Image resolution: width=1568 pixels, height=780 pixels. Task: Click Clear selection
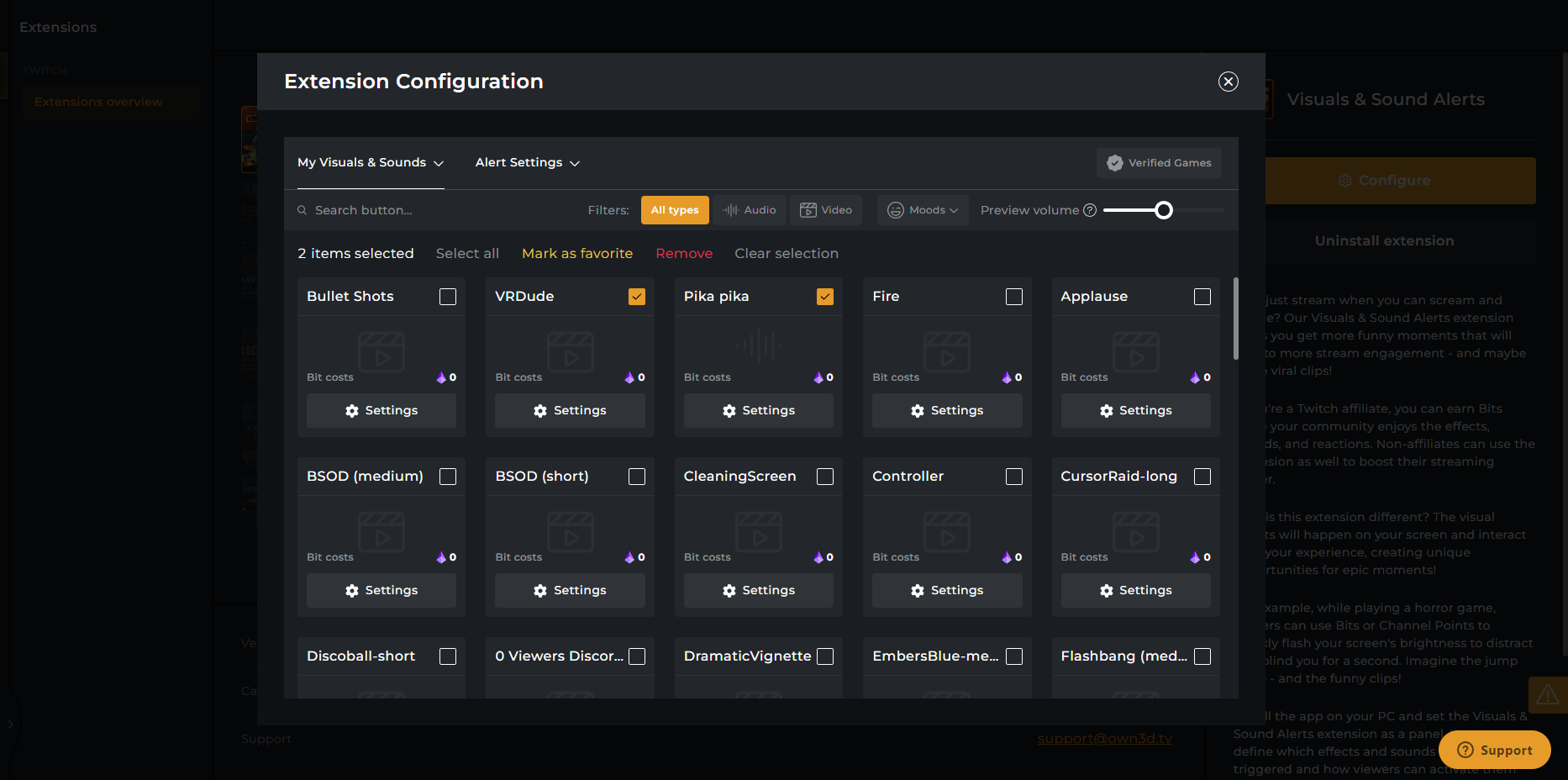pyautogui.click(x=787, y=254)
